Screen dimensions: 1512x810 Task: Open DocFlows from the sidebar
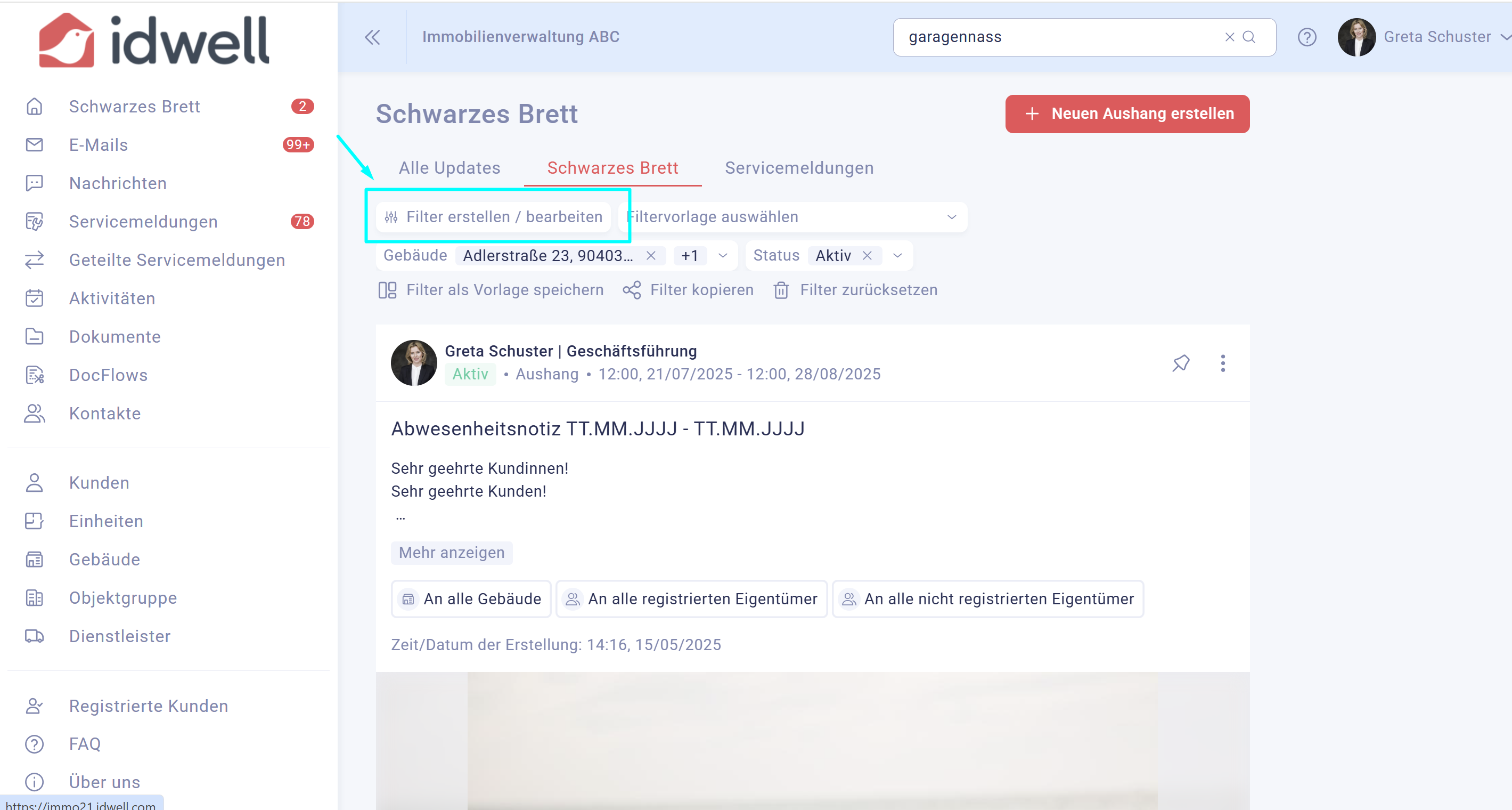tap(108, 375)
